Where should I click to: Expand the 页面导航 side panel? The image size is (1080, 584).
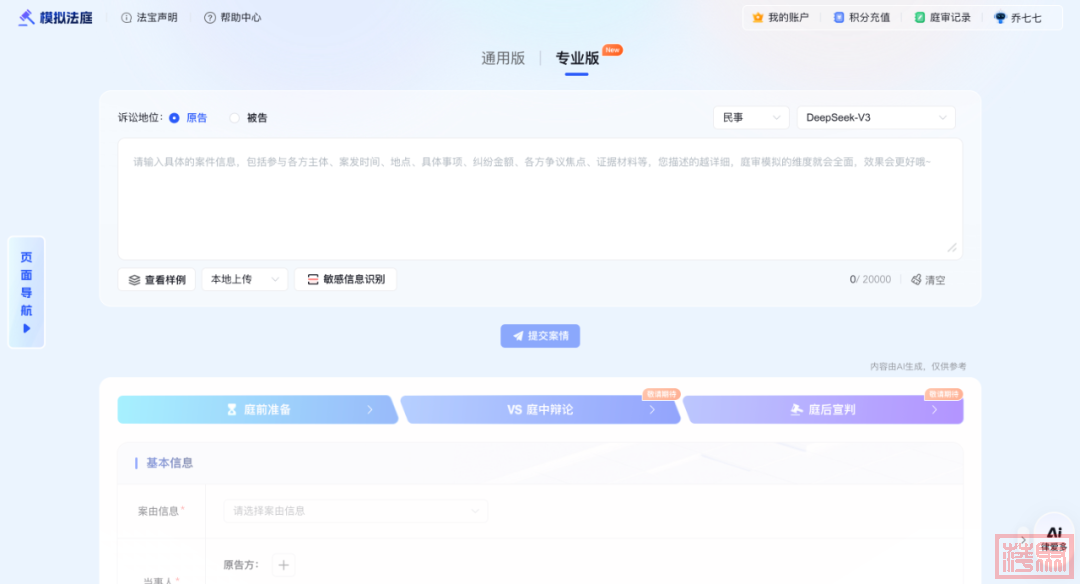(x=27, y=292)
